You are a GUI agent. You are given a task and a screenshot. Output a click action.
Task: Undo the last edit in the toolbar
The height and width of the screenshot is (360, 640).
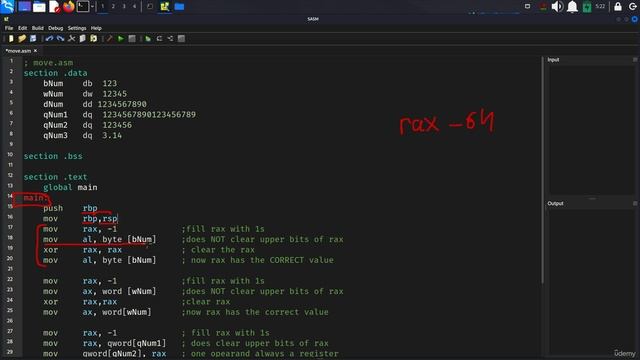click(x=49, y=38)
